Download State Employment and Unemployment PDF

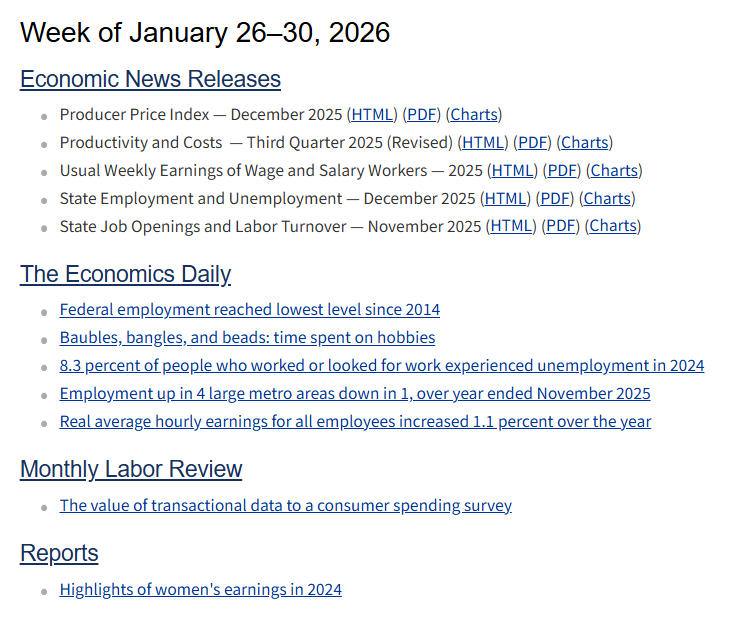point(556,199)
